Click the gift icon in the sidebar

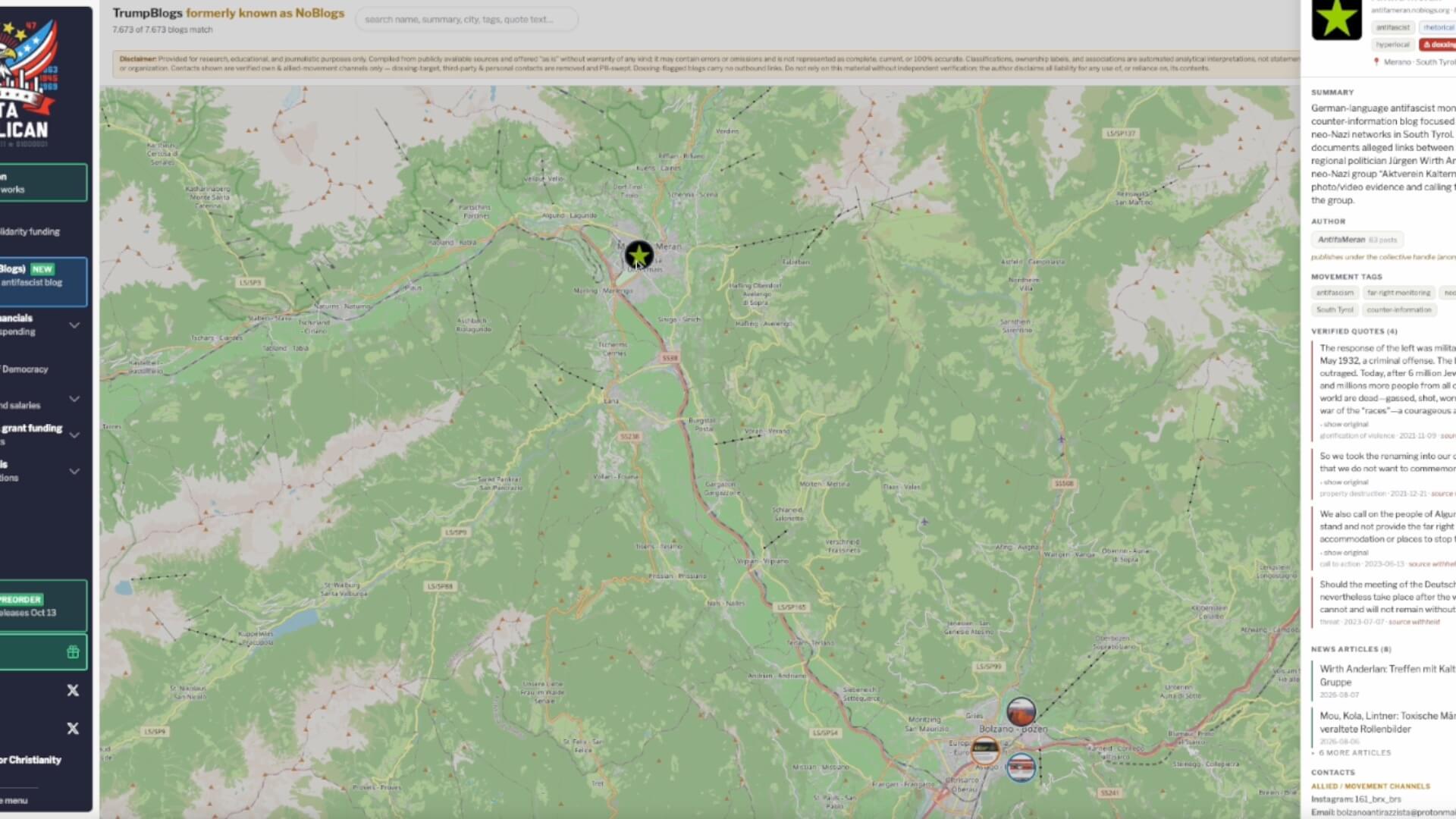click(x=73, y=652)
